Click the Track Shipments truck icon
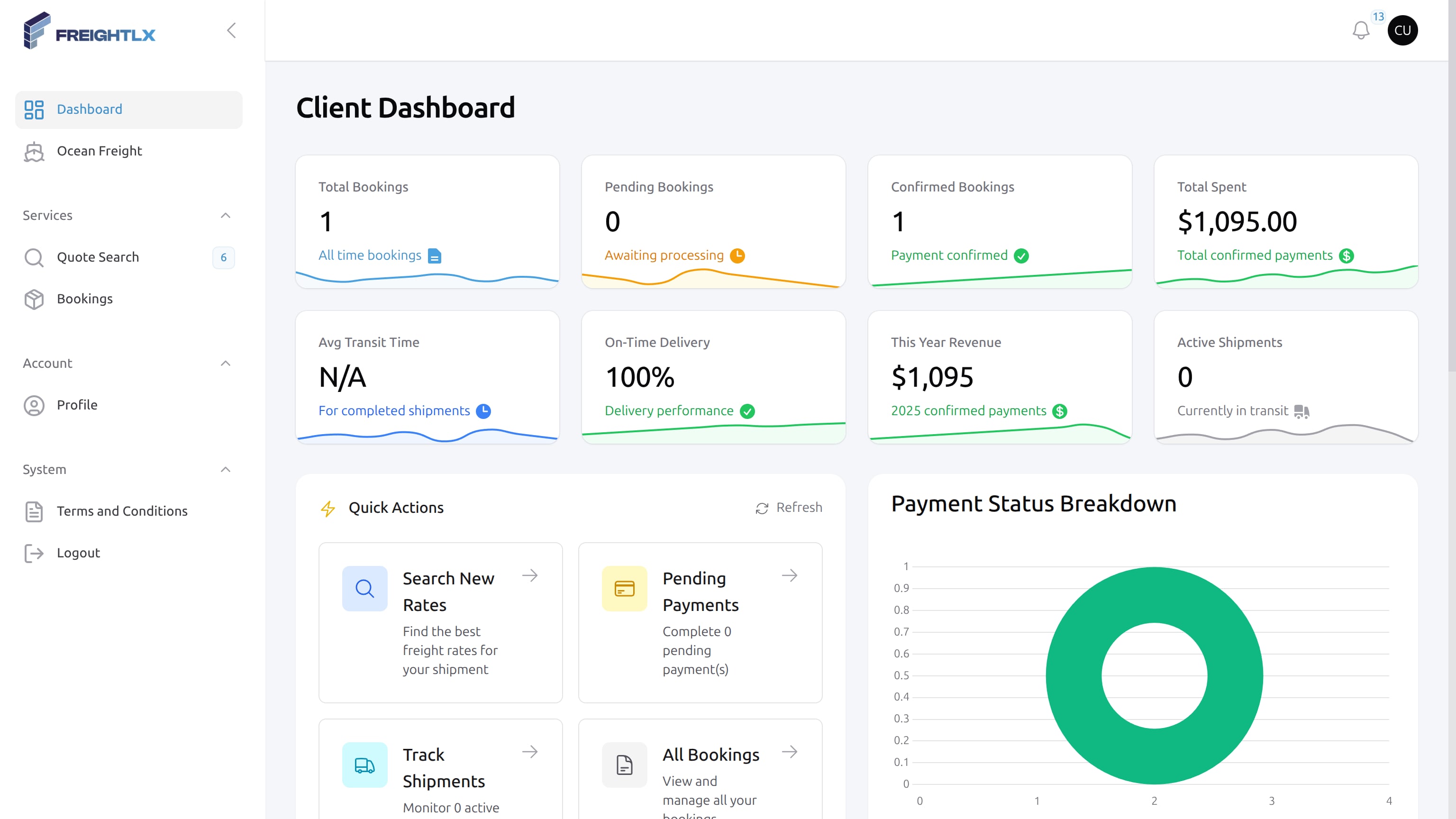 click(364, 765)
